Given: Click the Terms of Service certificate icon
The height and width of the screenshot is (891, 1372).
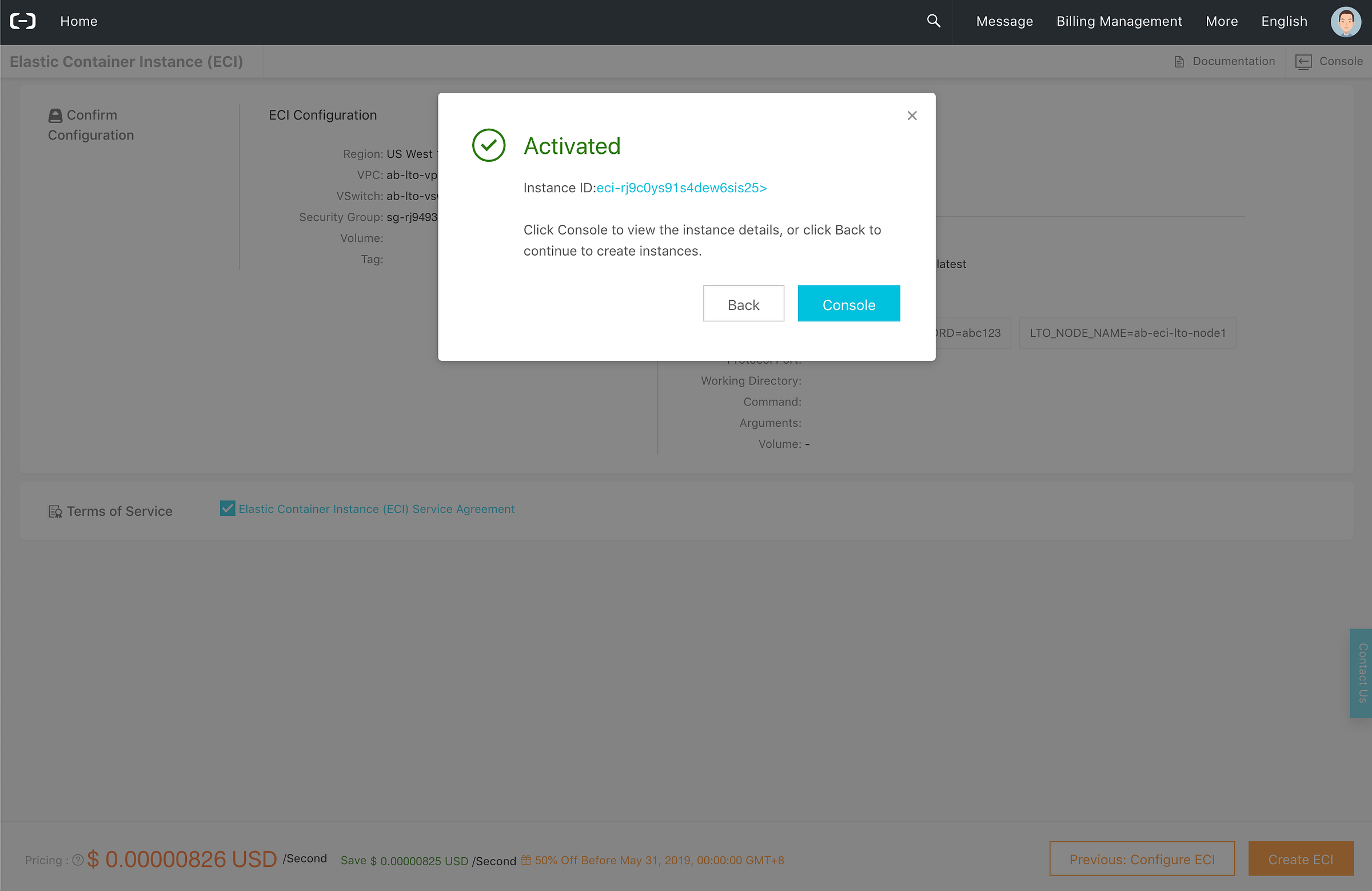Looking at the screenshot, I should pos(55,511).
